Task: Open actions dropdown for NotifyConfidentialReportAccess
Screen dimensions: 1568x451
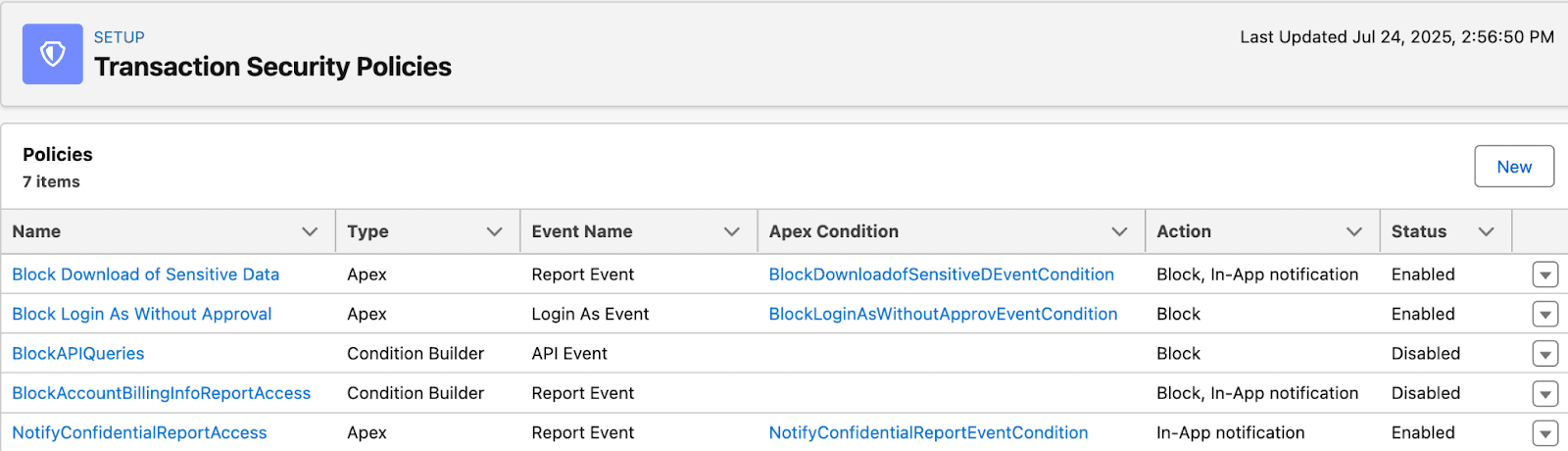Action: pyautogui.click(x=1544, y=433)
